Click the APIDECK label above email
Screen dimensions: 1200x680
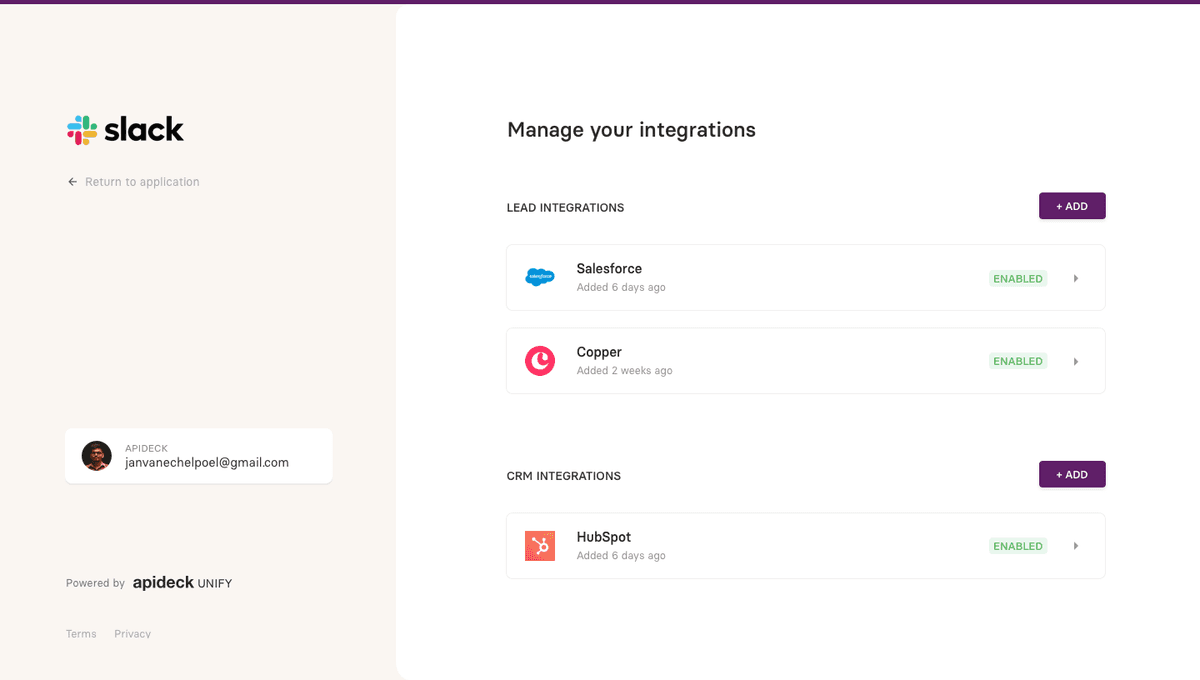pyautogui.click(x=146, y=448)
